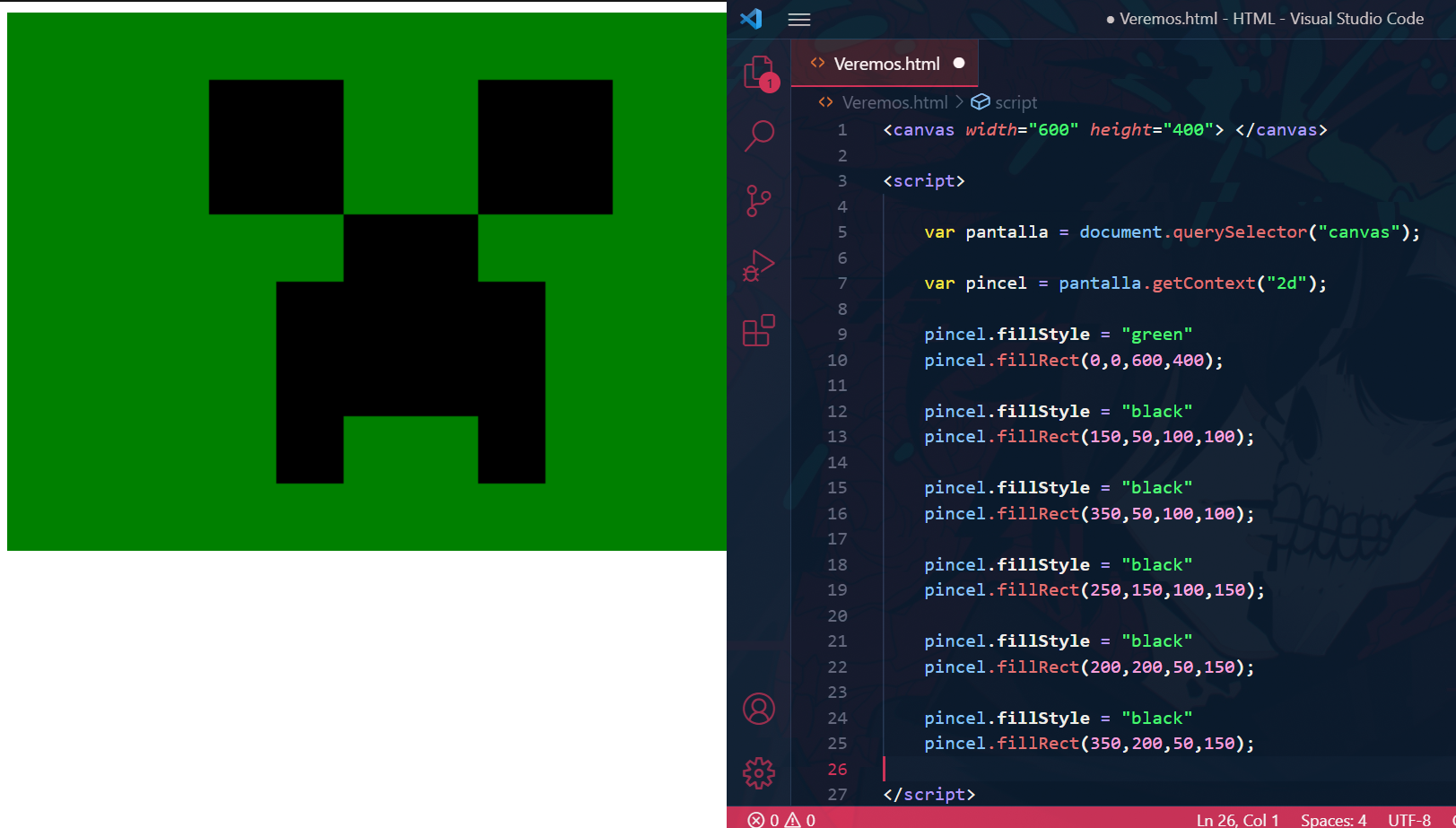1456x828 pixels.
Task: Click the "pantalla" variable name on line 5
Action: click(1007, 232)
